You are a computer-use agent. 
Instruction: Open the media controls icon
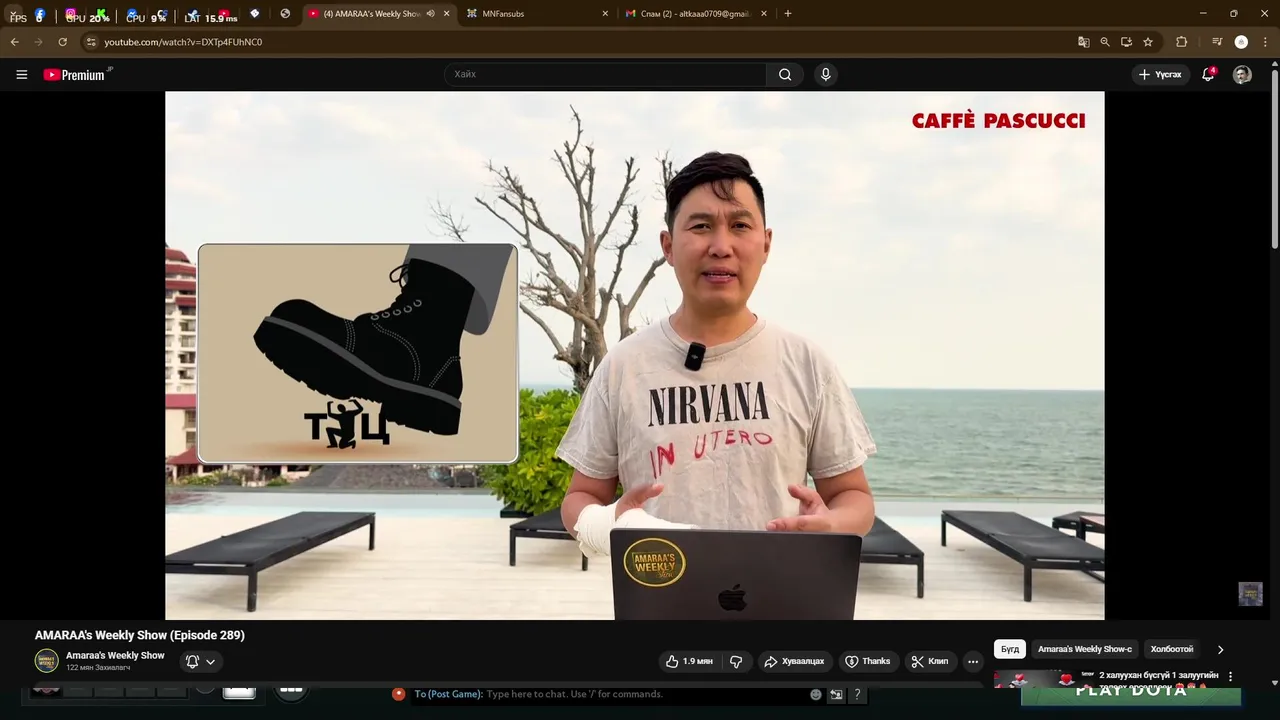[x=1216, y=42]
